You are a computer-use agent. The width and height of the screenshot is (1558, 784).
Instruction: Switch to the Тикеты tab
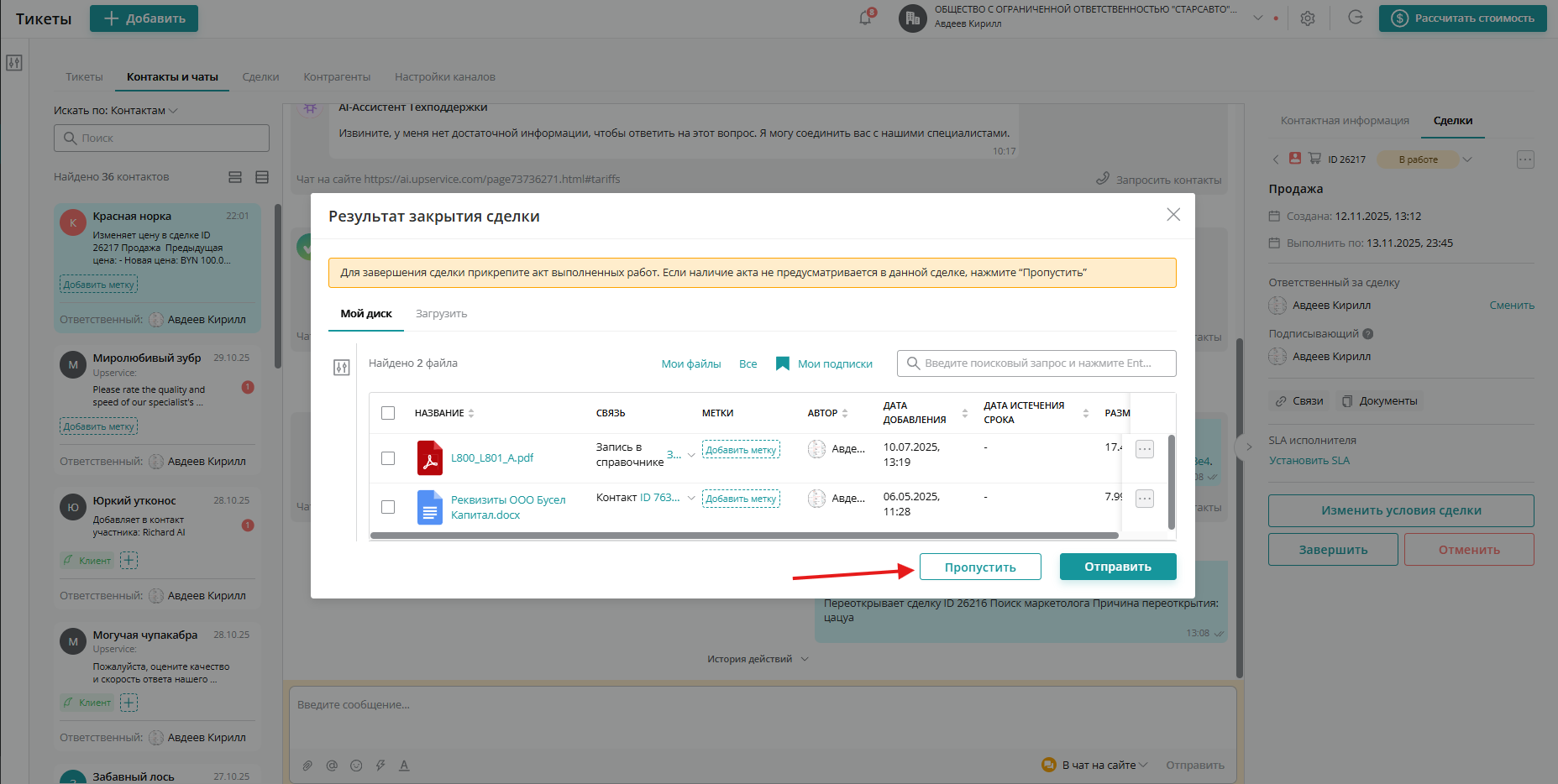click(84, 77)
